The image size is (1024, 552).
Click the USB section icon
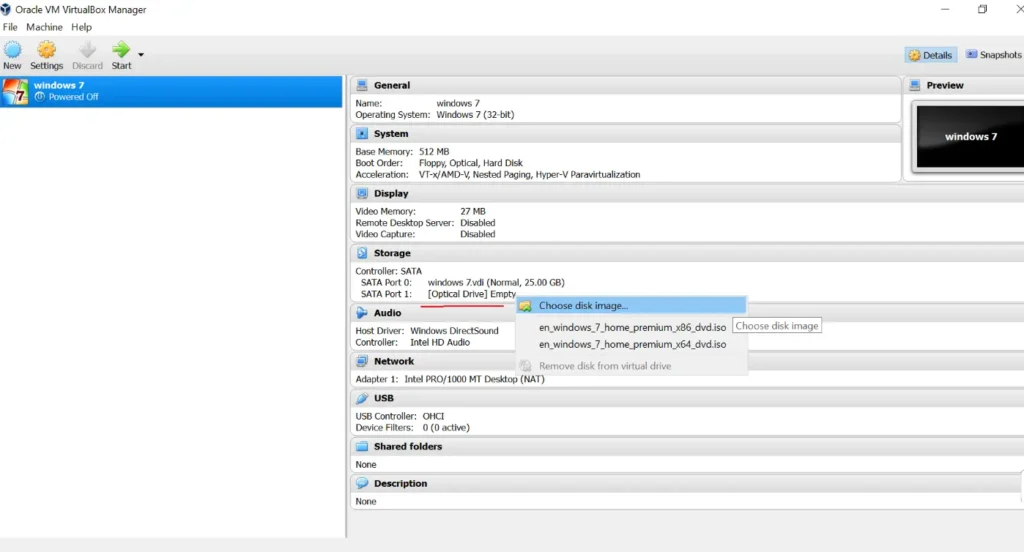coord(362,398)
